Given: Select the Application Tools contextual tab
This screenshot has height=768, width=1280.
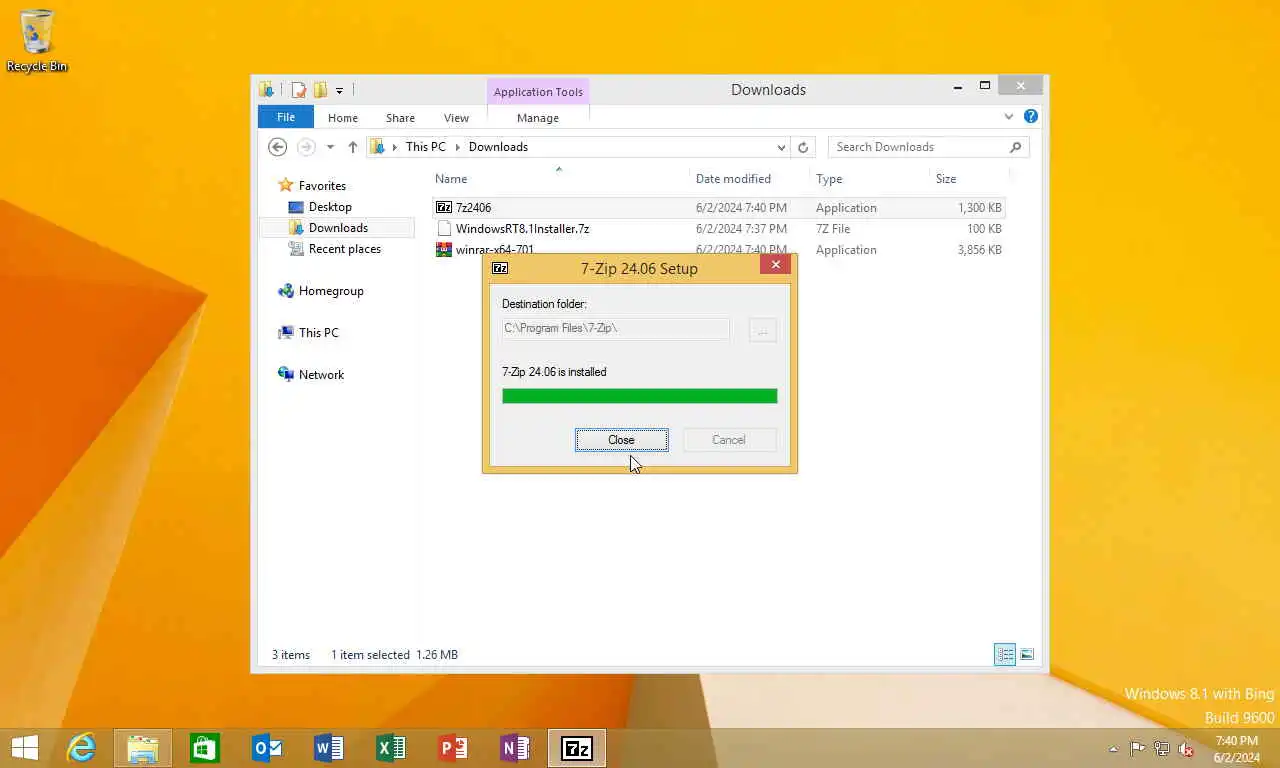Looking at the screenshot, I should 538,92.
